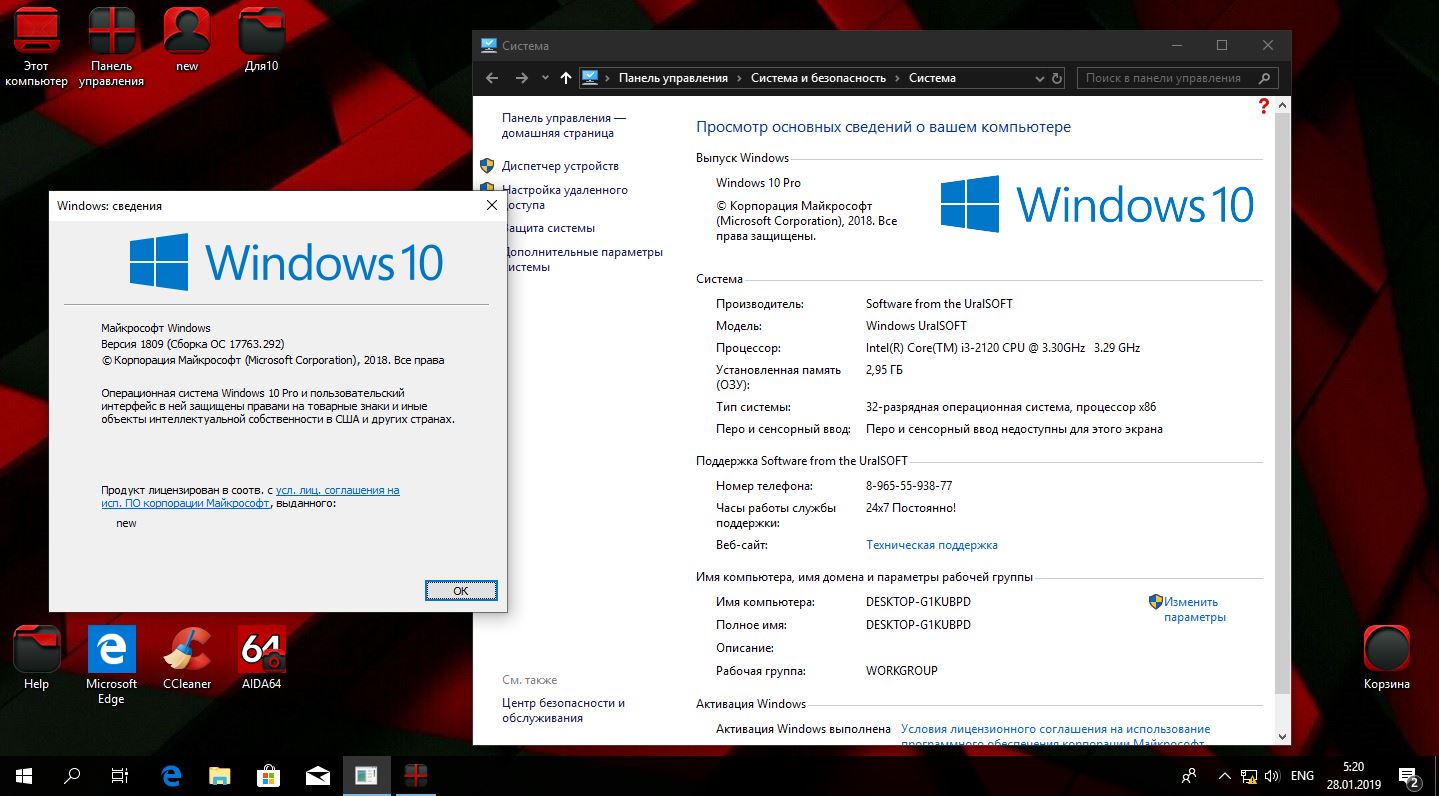Open Edge from the taskbar
The image size is (1439, 796).
pyautogui.click(x=171, y=775)
